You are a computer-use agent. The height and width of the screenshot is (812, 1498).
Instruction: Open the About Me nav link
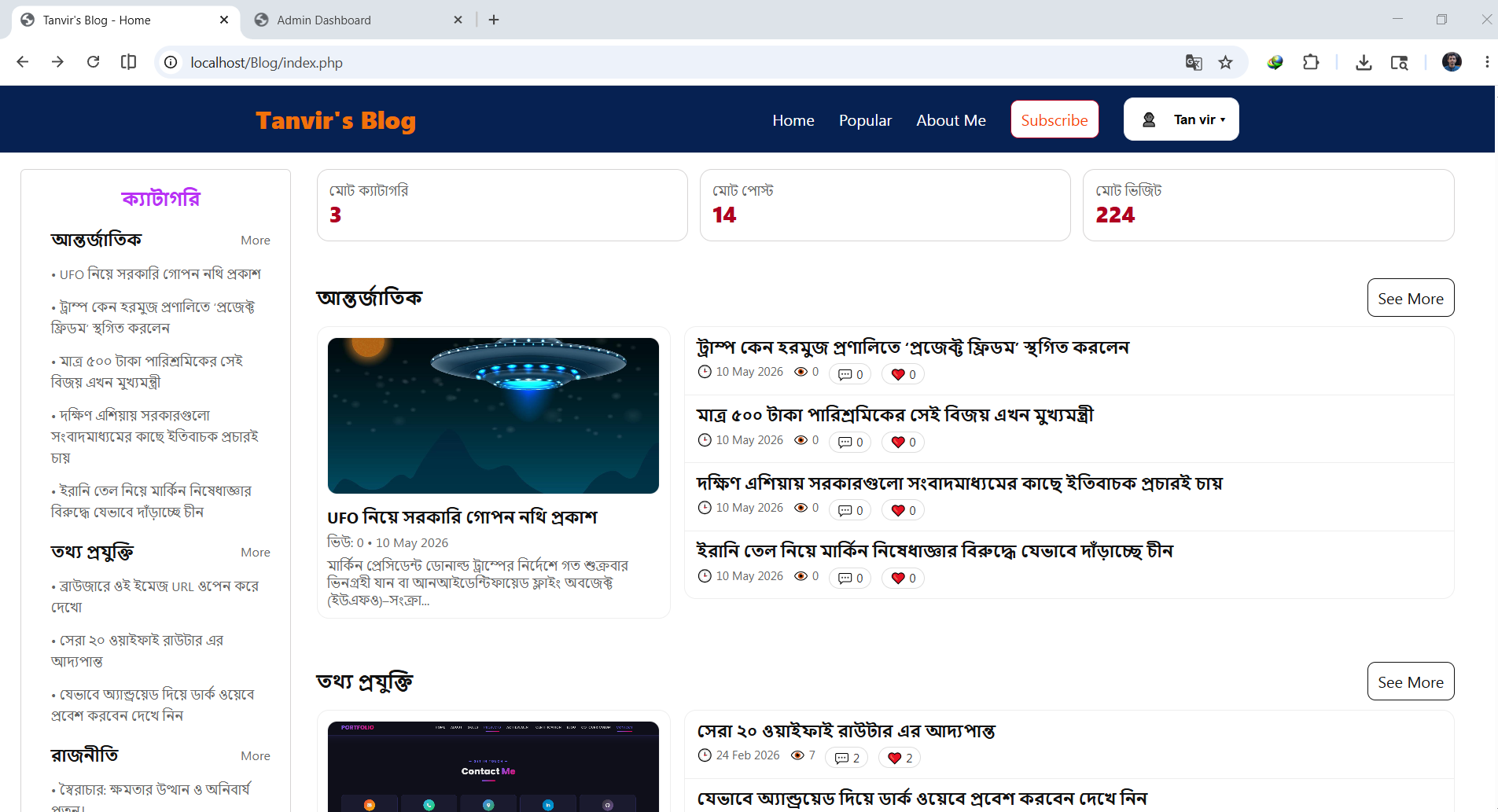pos(951,120)
